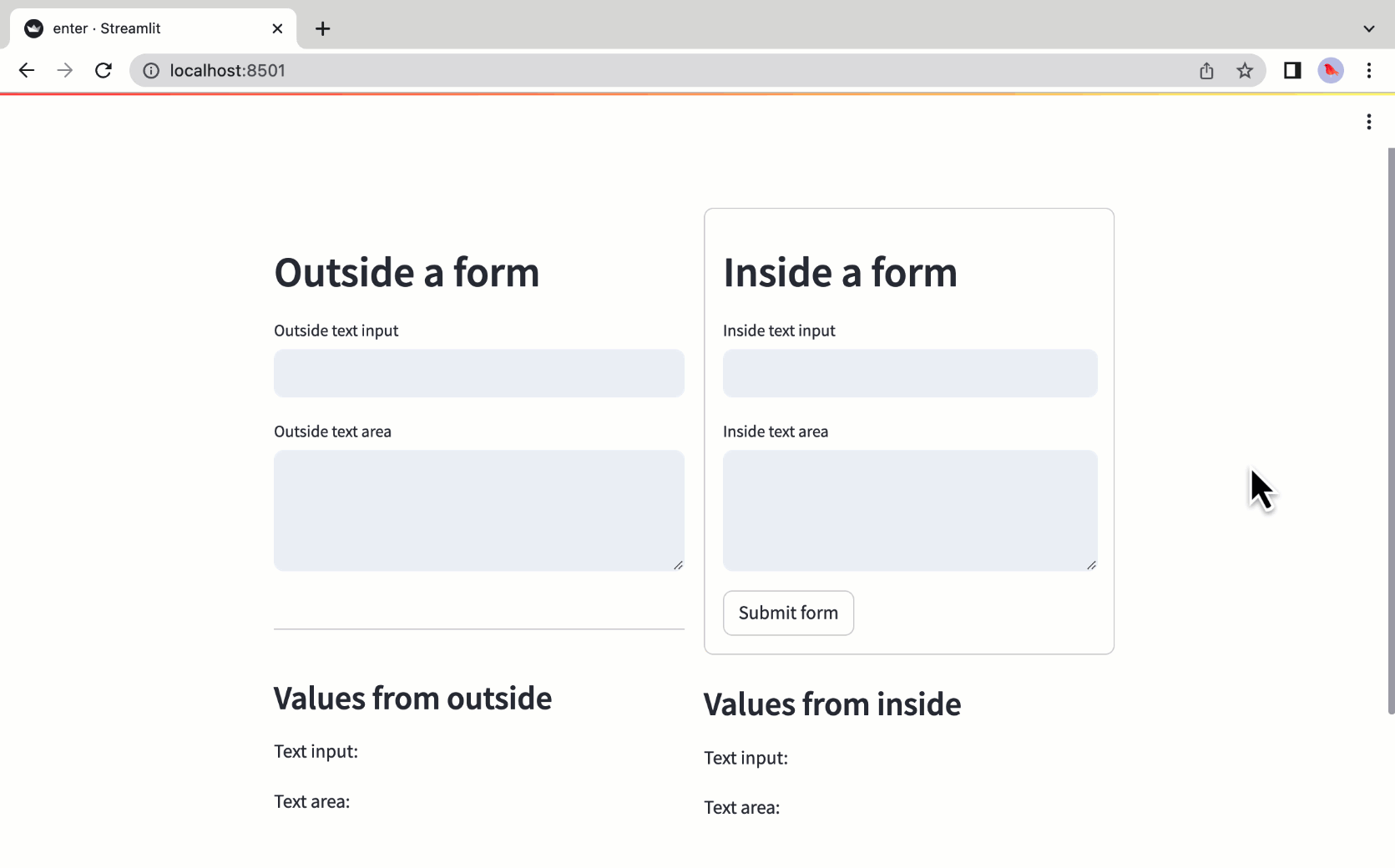Open the Chrome three-dot menu
This screenshot has width=1395, height=868.
click(1369, 70)
